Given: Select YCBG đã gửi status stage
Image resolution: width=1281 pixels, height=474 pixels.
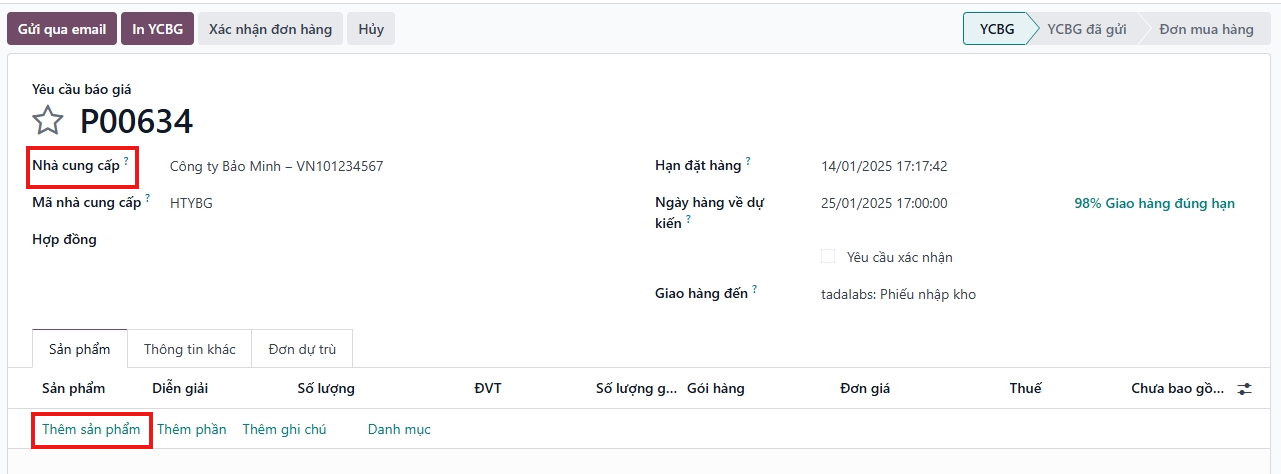Looking at the screenshot, I should tap(1086, 29).
